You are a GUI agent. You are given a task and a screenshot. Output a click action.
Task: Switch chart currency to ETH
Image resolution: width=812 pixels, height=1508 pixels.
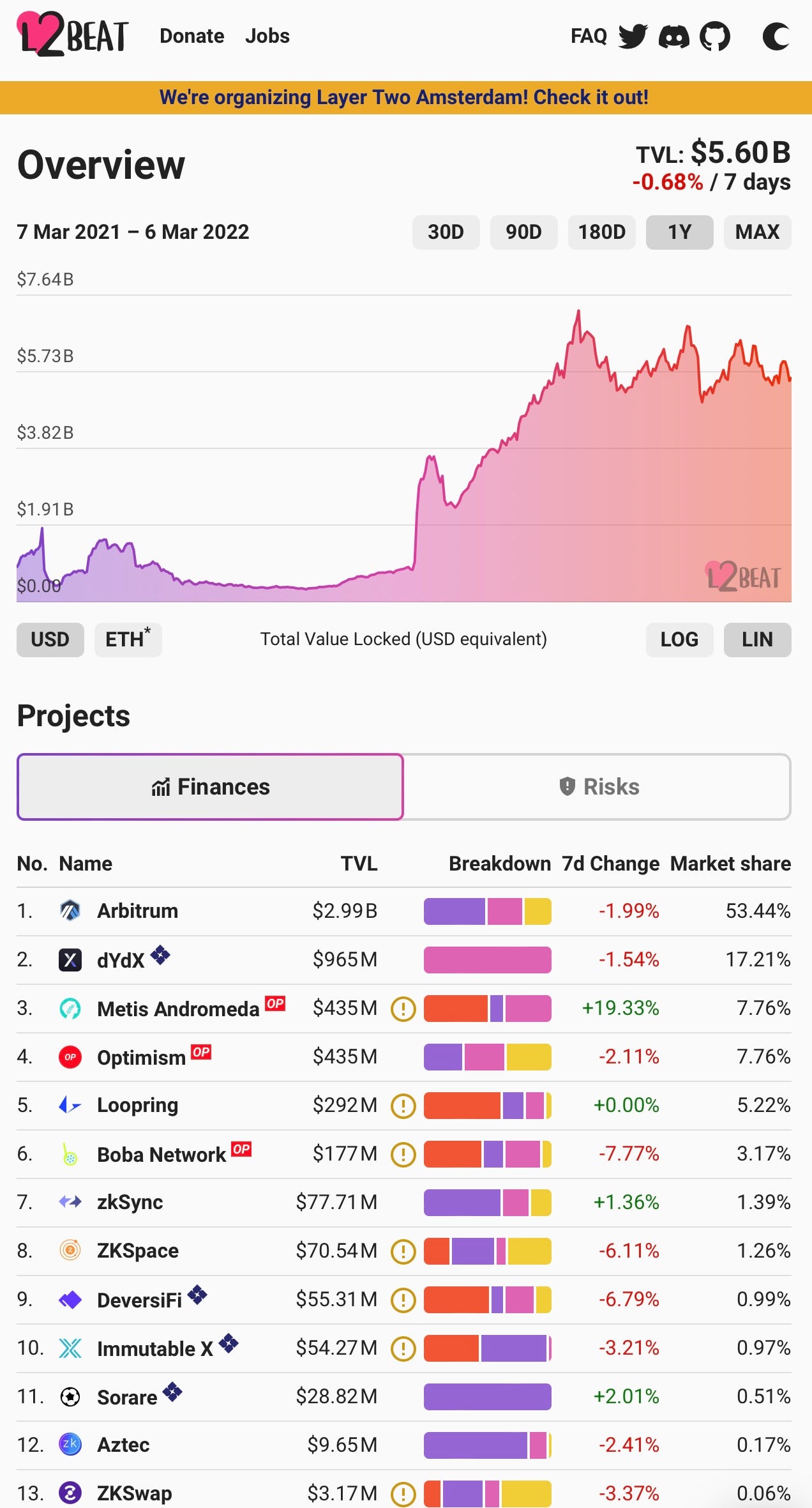pyautogui.click(x=128, y=639)
